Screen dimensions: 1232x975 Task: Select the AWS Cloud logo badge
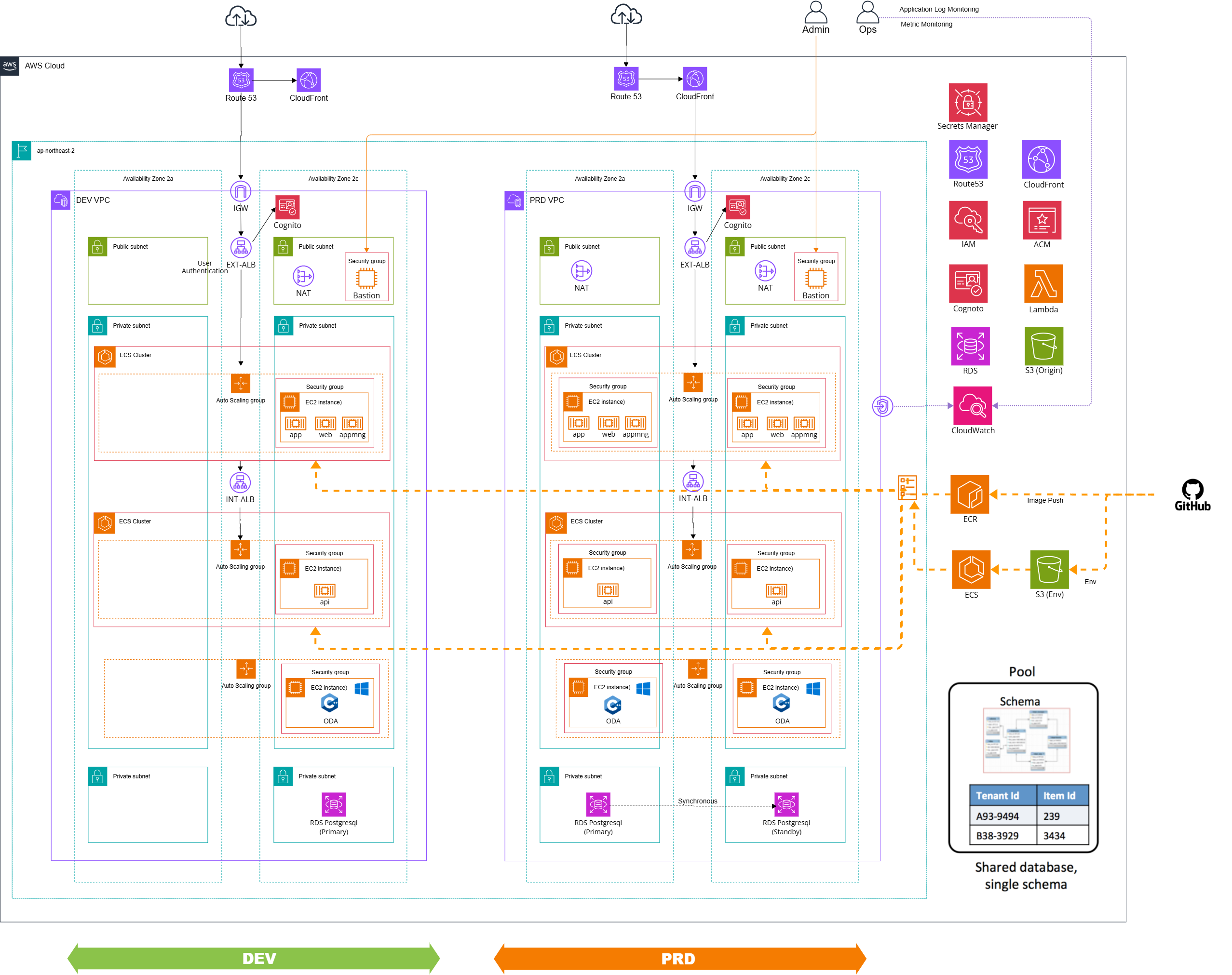pos(10,66)
